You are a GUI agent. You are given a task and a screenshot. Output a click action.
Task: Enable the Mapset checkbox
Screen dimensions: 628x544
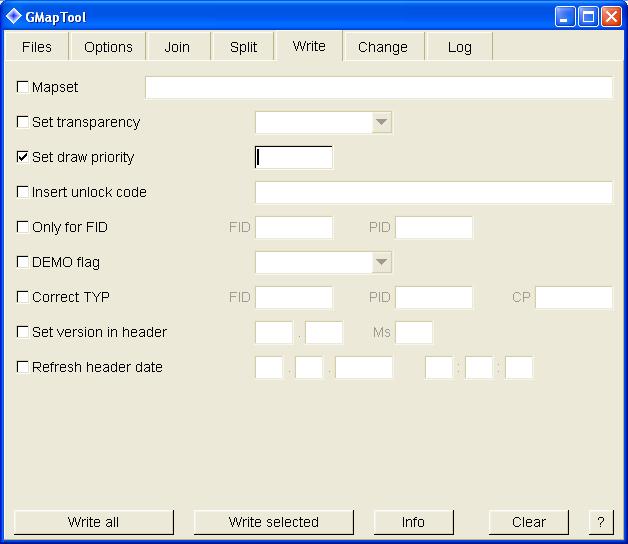click(x=23, y=87)
